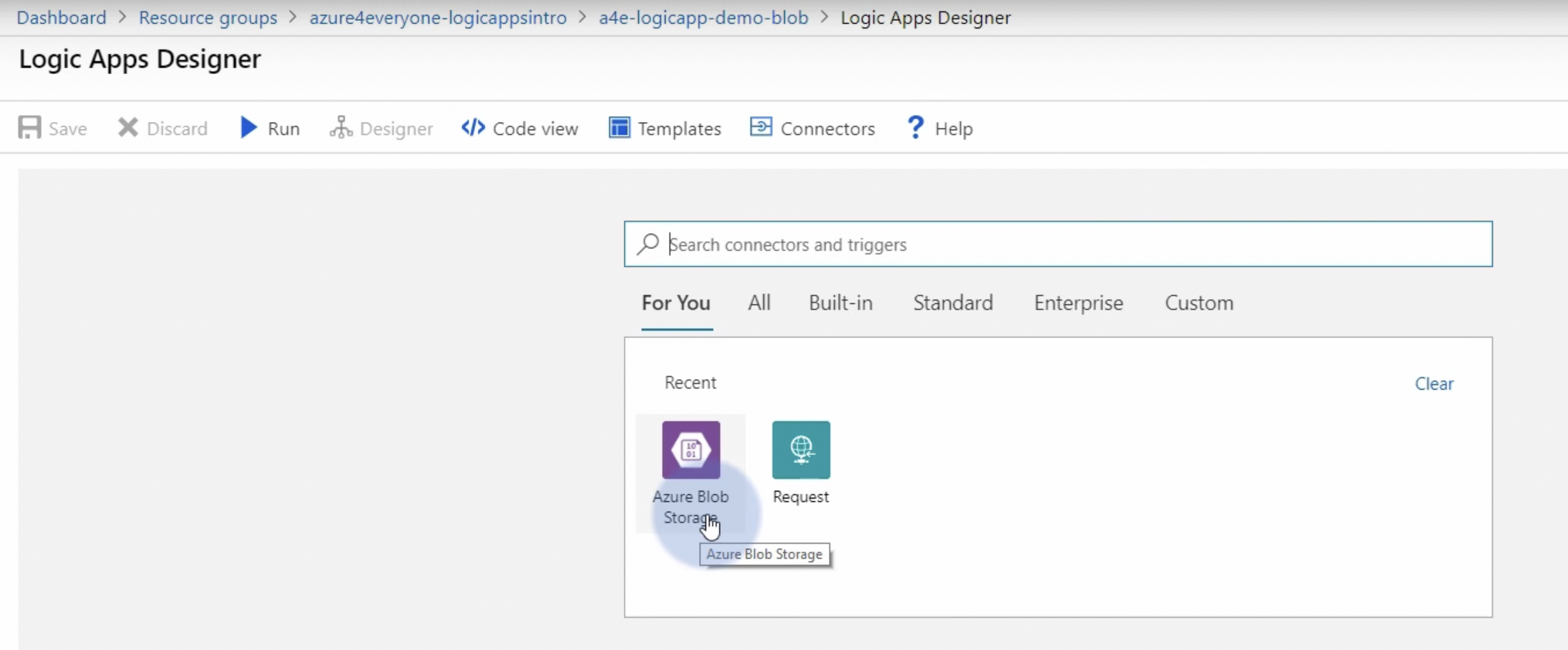Click the Request connector label text
1568x650 pixels.
pyautogui.click(x=801, y=496)
